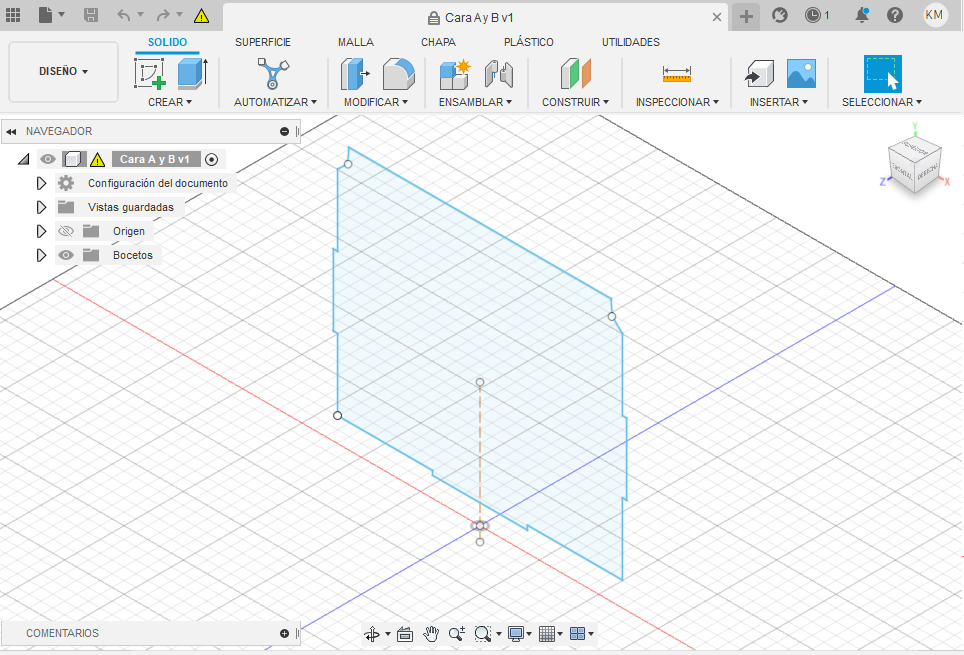964x655 pixels.
Task: Undo the last action
Action: [x=124, y=15]
